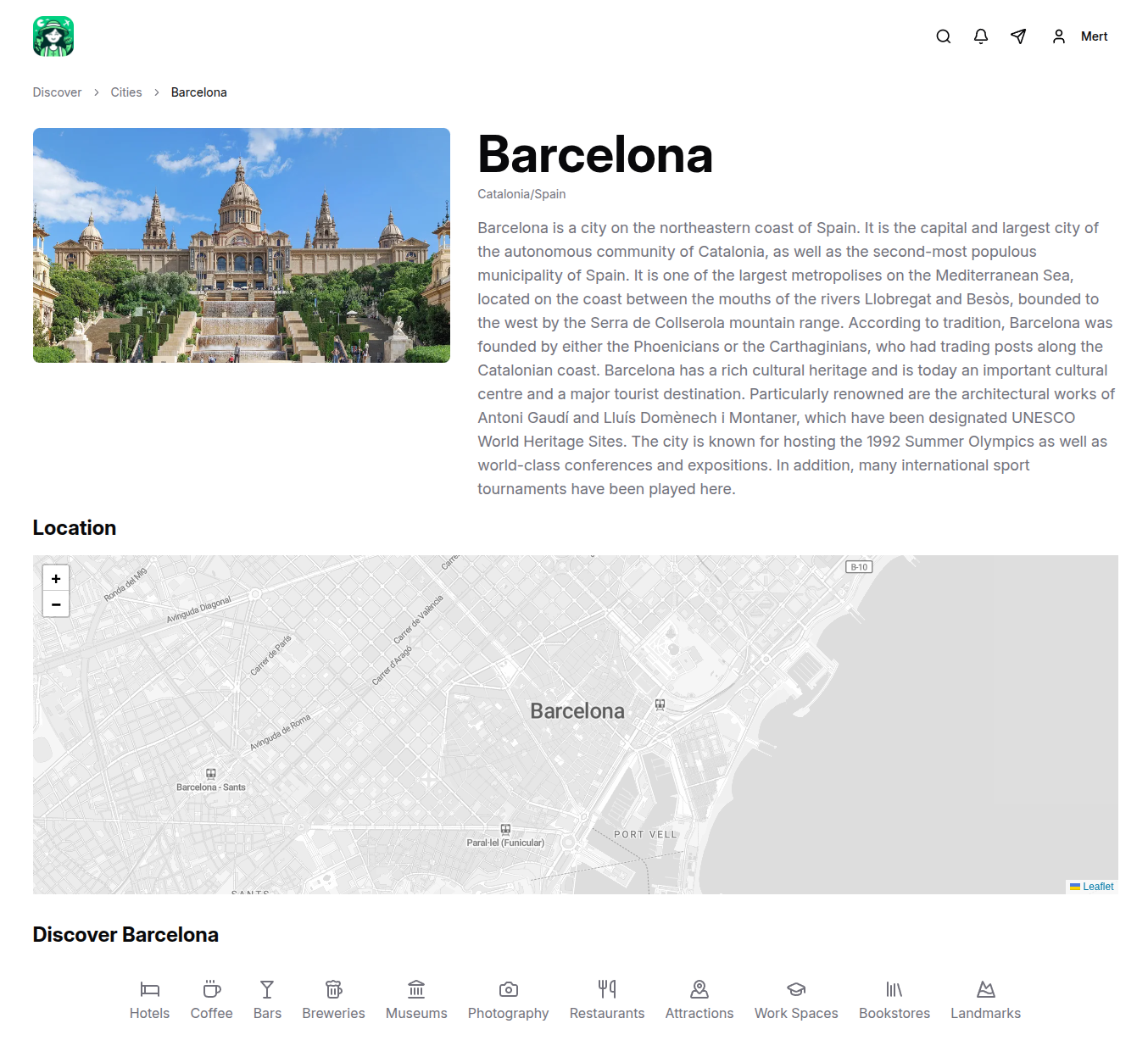Open the Restaurants category label
1148x1046 pixels.
pos(607,1013)
